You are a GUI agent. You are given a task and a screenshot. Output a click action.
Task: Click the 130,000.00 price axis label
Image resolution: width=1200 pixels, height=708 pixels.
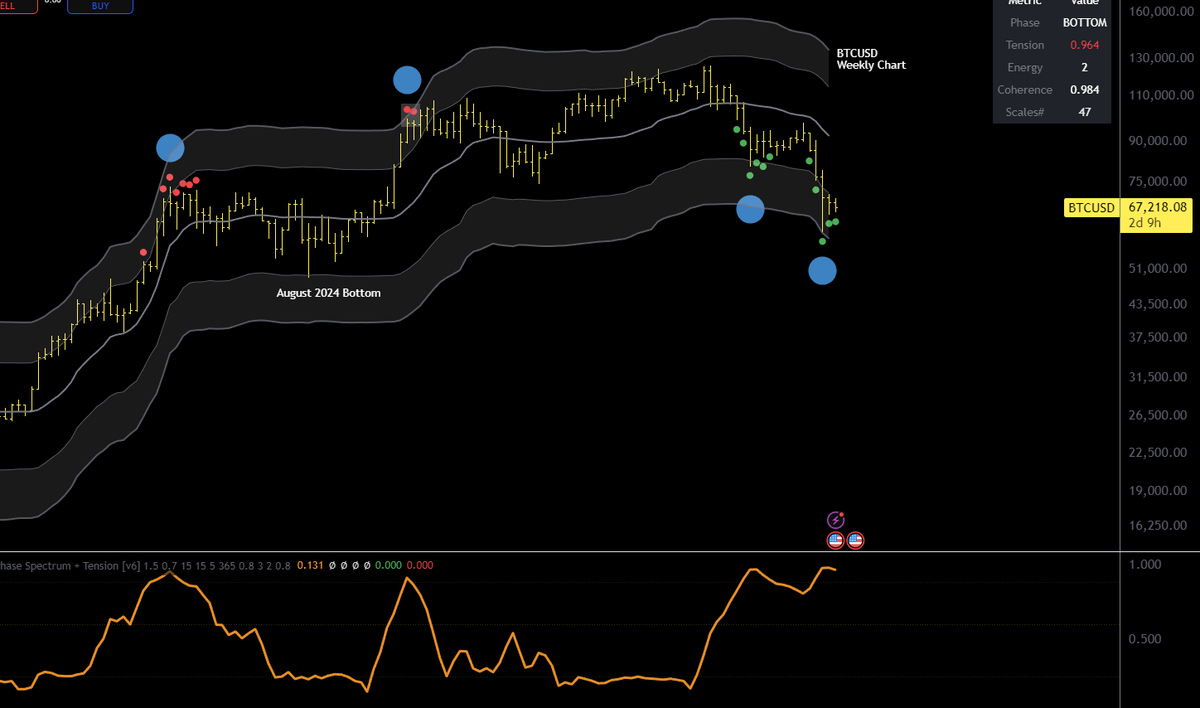pos(1159,58)
